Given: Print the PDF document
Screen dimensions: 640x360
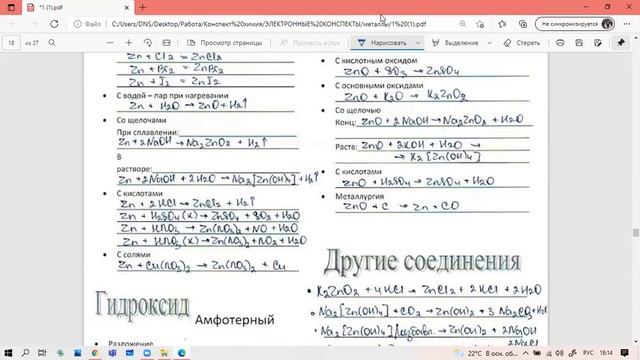Looking at the screenshot, I should pos(560,42).
